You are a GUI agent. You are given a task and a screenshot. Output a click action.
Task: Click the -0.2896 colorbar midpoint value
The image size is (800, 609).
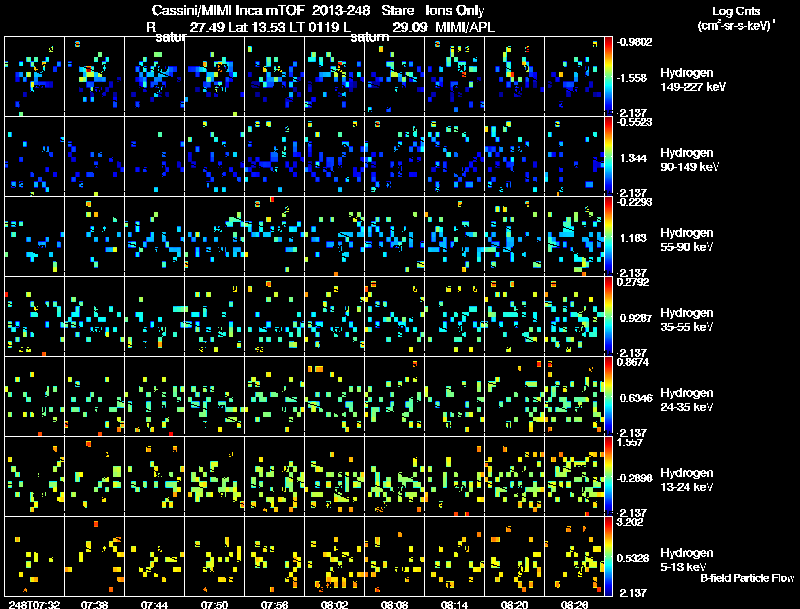(x=634, y=478)
